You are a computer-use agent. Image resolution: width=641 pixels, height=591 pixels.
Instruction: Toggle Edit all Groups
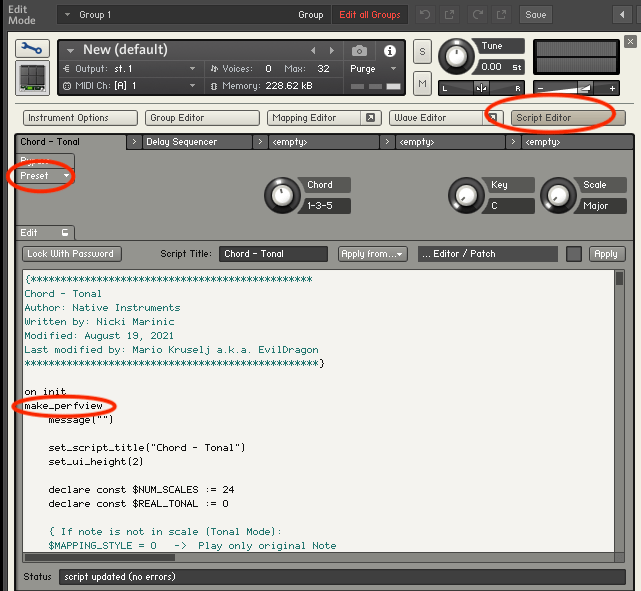[x=369, y=15]
